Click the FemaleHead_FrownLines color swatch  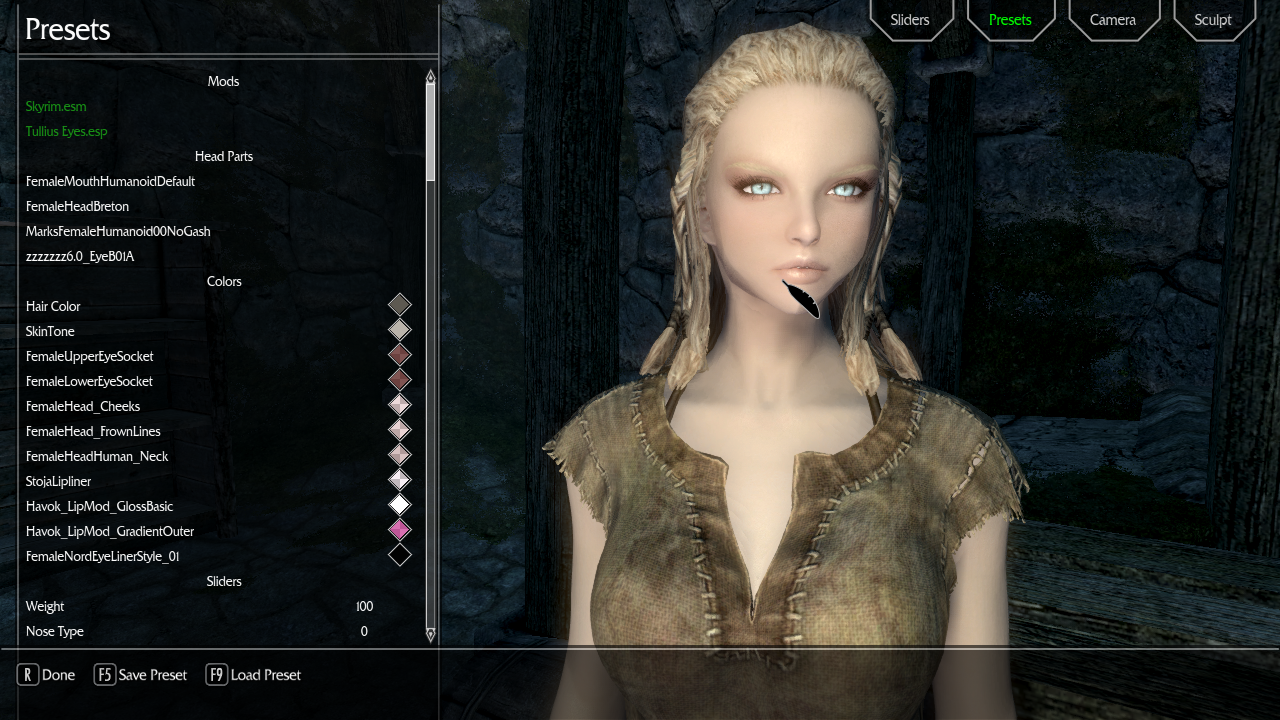400,430
